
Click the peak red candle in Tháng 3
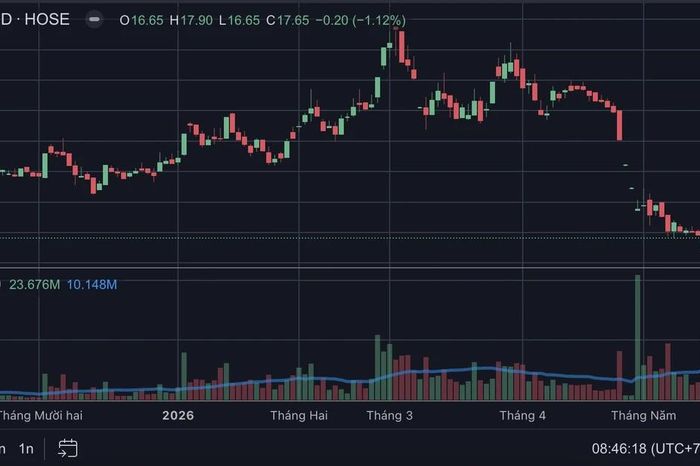(402, 46)
